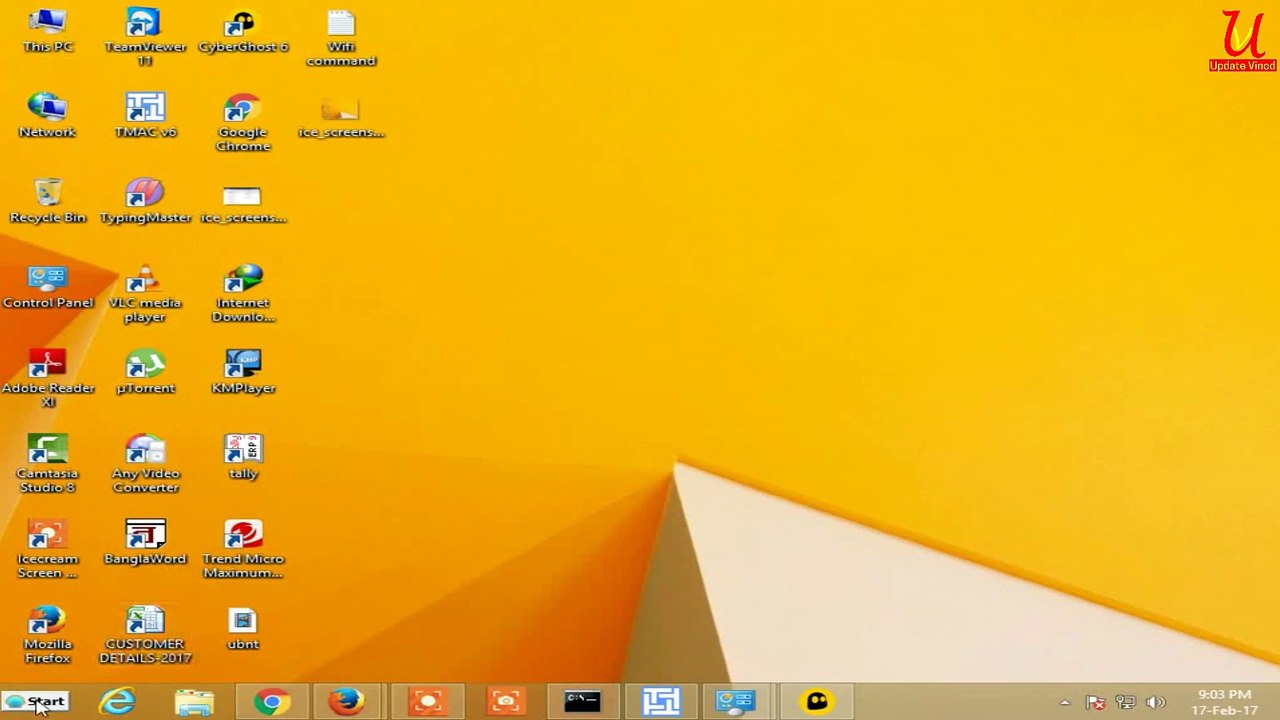Open the Start button on taskbar
Screen dimensions: 1280x720
tap(35, 702)
